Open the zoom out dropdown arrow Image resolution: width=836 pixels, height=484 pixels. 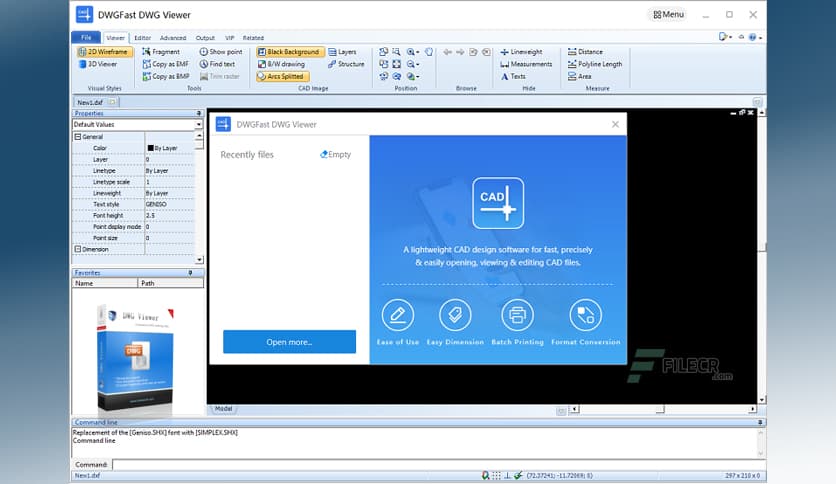click(417, 64)
